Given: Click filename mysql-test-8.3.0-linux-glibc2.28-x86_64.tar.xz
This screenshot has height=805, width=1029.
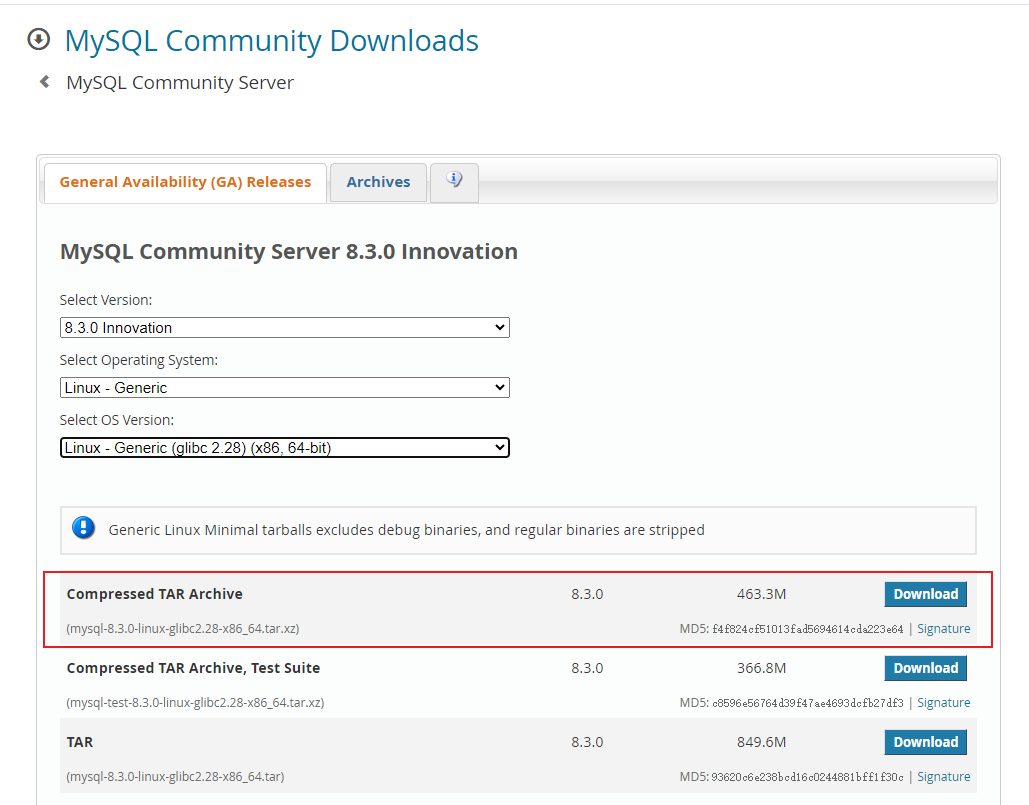Looking at the screenshot, I should [195, 703].
